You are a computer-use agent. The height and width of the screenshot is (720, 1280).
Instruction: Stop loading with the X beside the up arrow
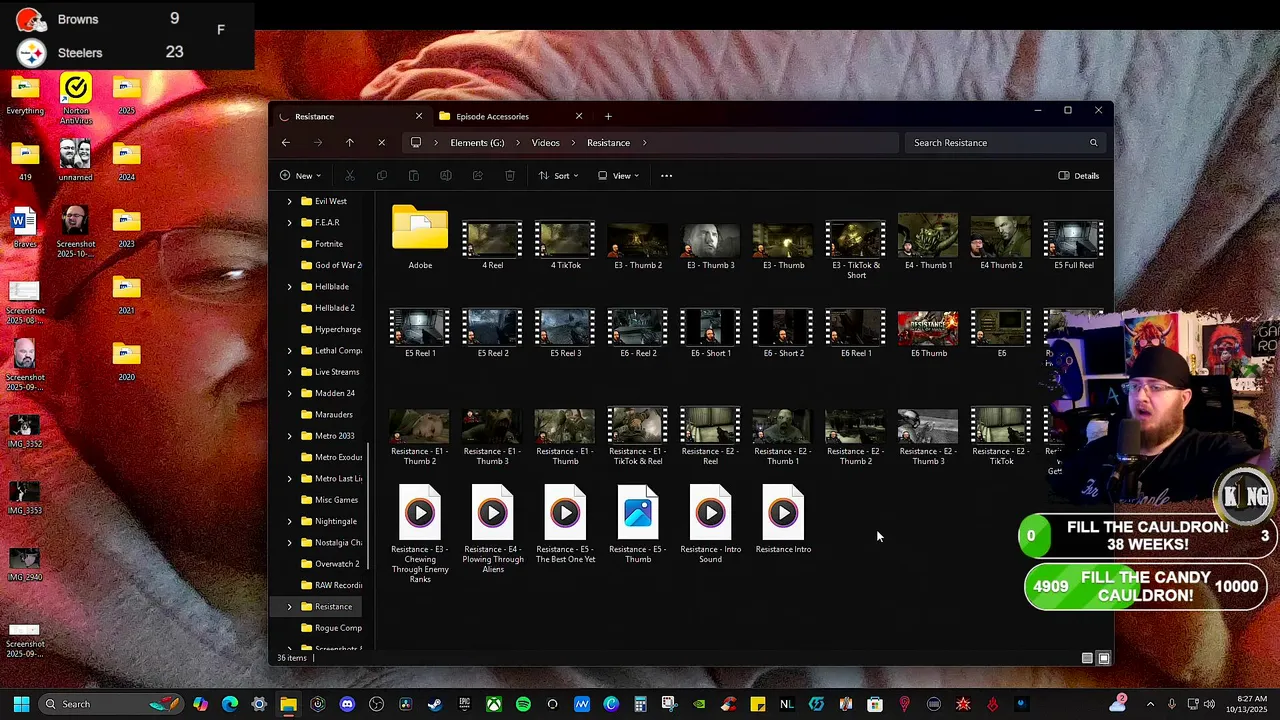click(x=381, y=143)
